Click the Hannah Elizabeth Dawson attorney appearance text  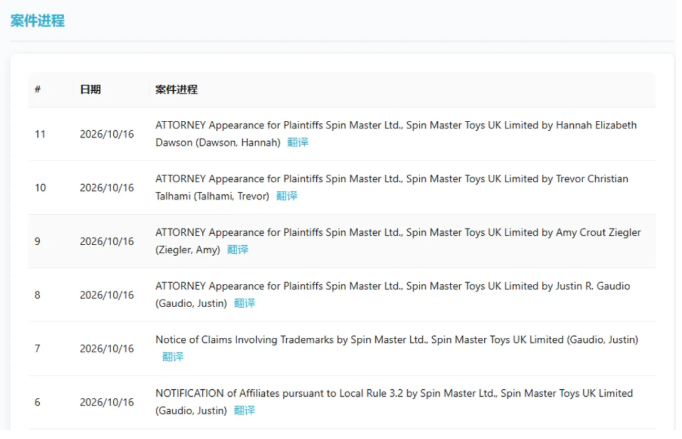pyautogui.click(x=396, y=134)
